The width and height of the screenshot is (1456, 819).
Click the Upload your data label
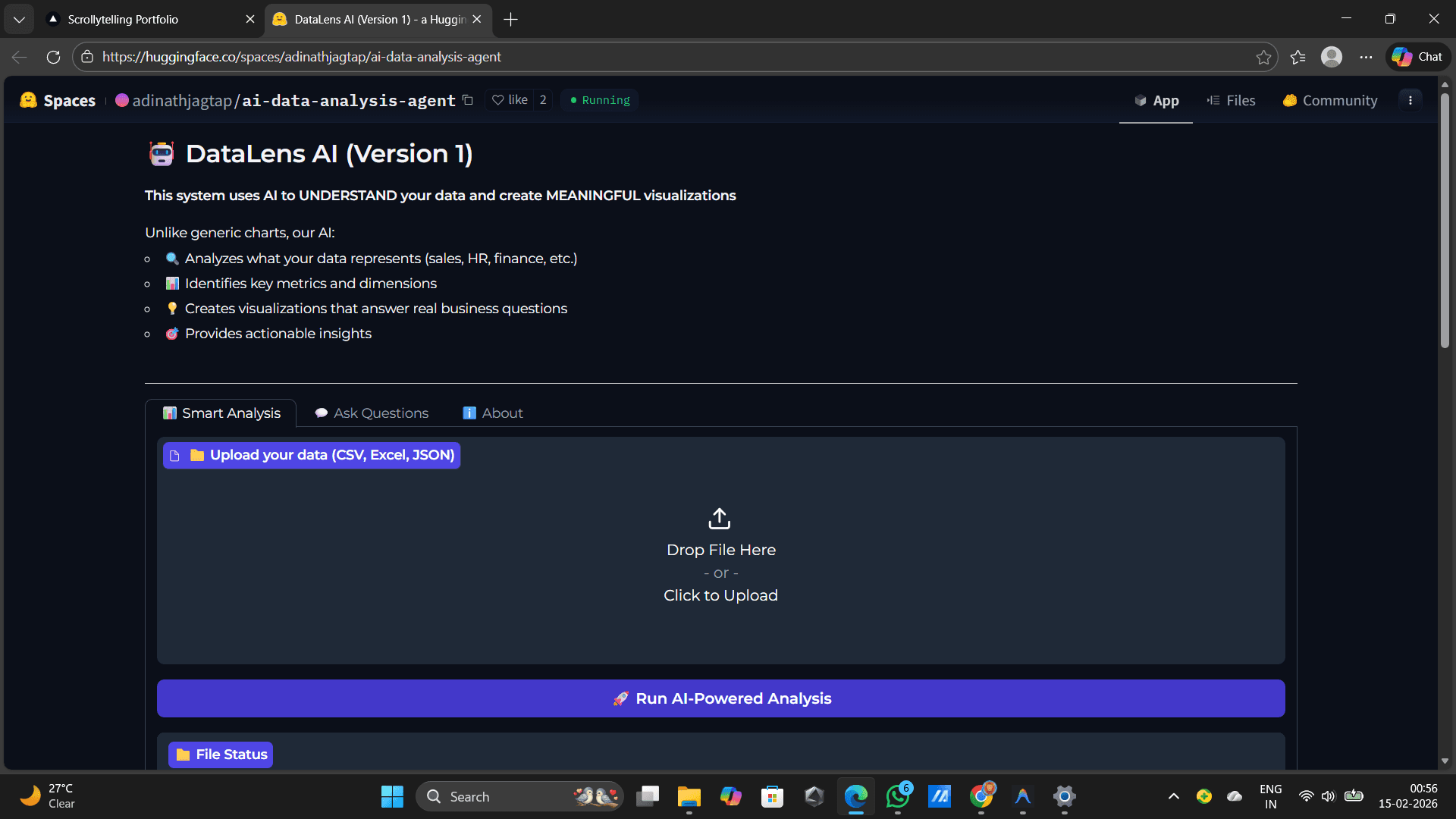coord(312,455)
